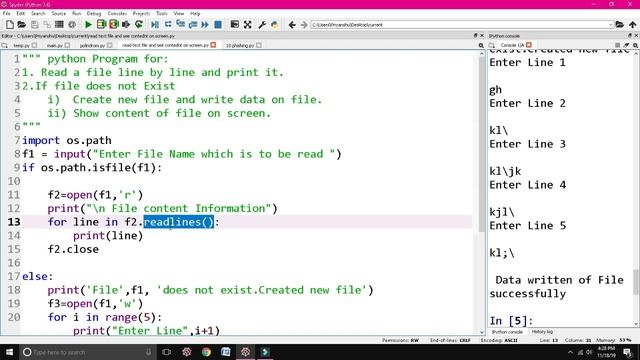Open the View menu
Viewport: 640px width, 360px height.
[x=179, y=13]
